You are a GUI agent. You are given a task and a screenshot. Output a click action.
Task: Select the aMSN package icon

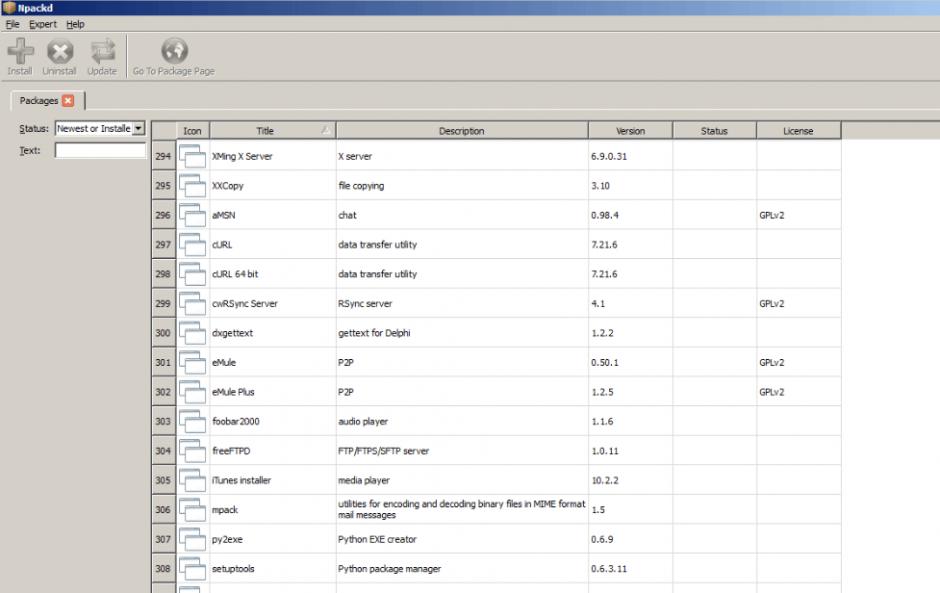(x=192, y=215)
